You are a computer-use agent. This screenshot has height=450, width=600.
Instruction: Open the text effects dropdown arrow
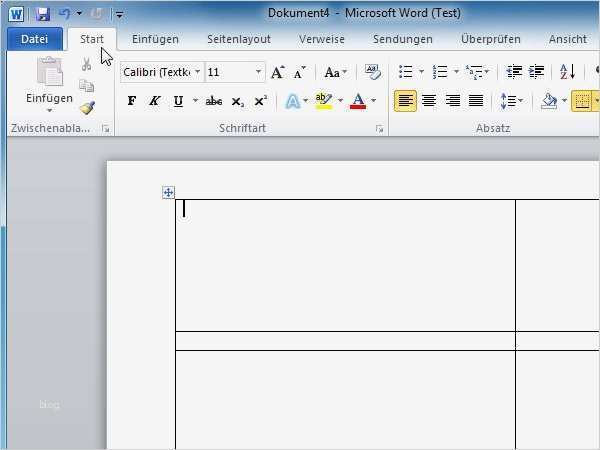tap(305, 101)
